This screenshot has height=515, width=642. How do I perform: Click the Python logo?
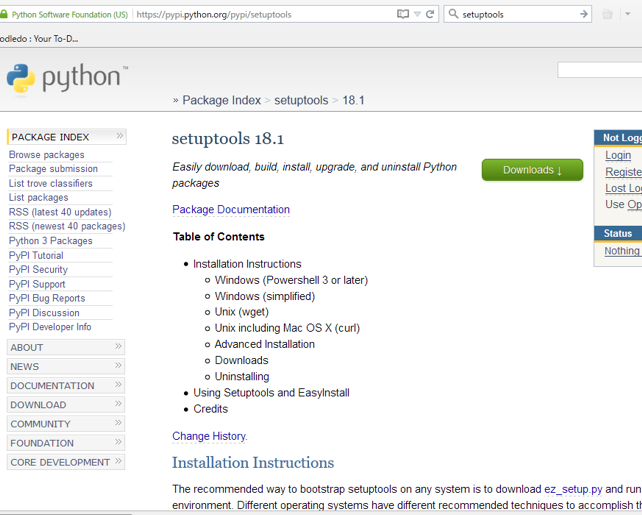tap(67, 78)
